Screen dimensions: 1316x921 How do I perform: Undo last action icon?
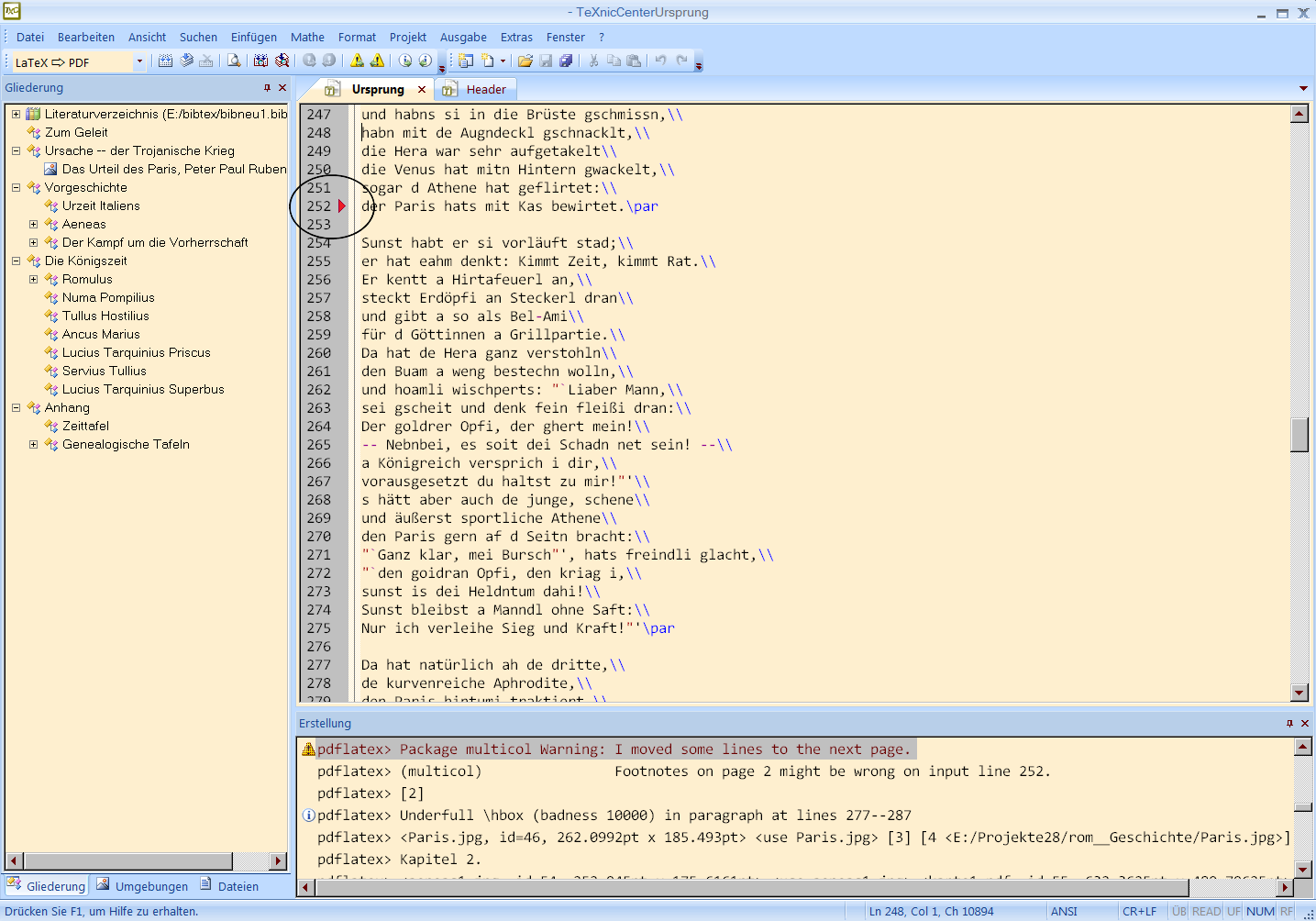click(660, 61)
